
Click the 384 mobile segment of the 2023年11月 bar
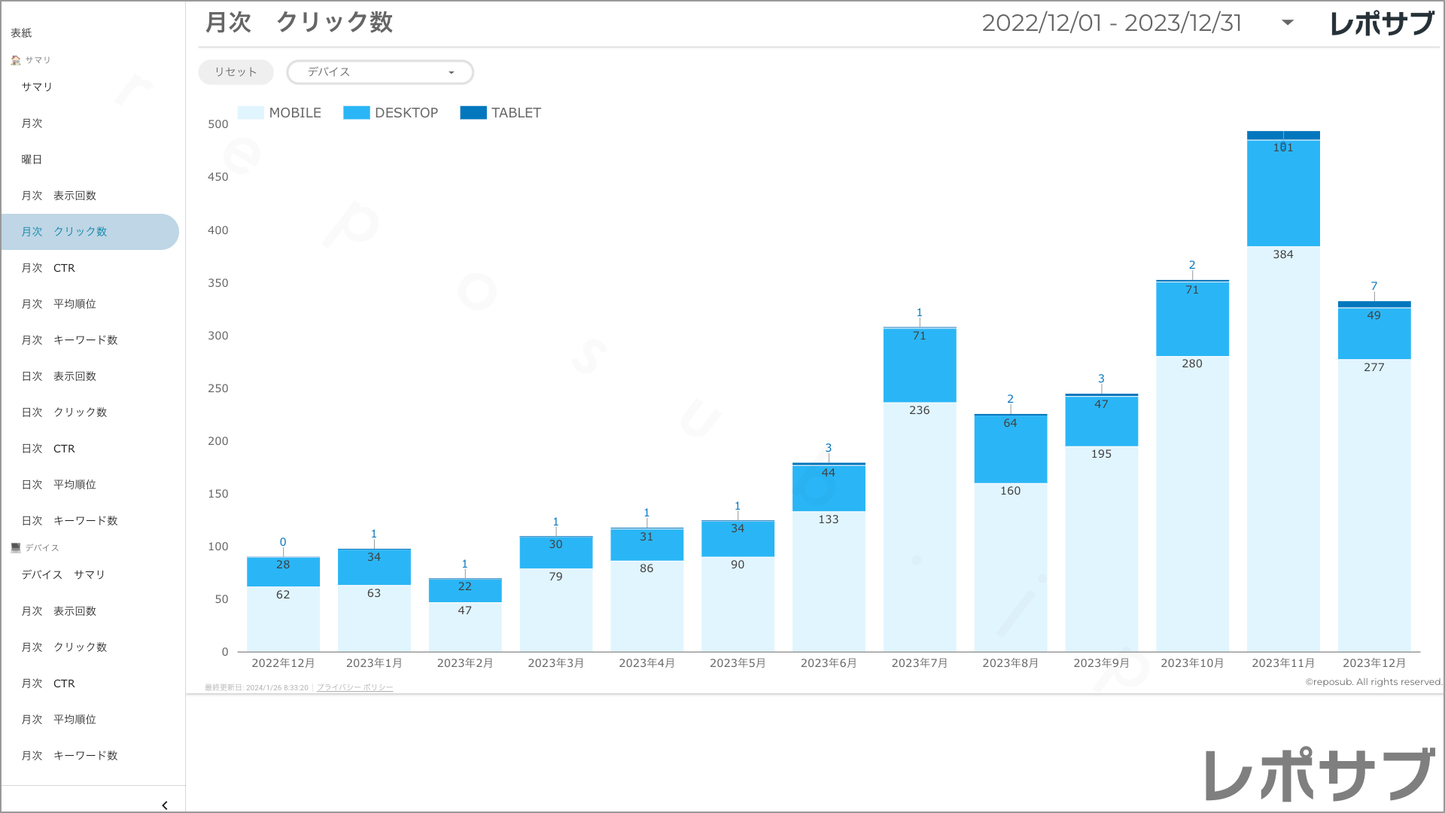coord(1283,450)
